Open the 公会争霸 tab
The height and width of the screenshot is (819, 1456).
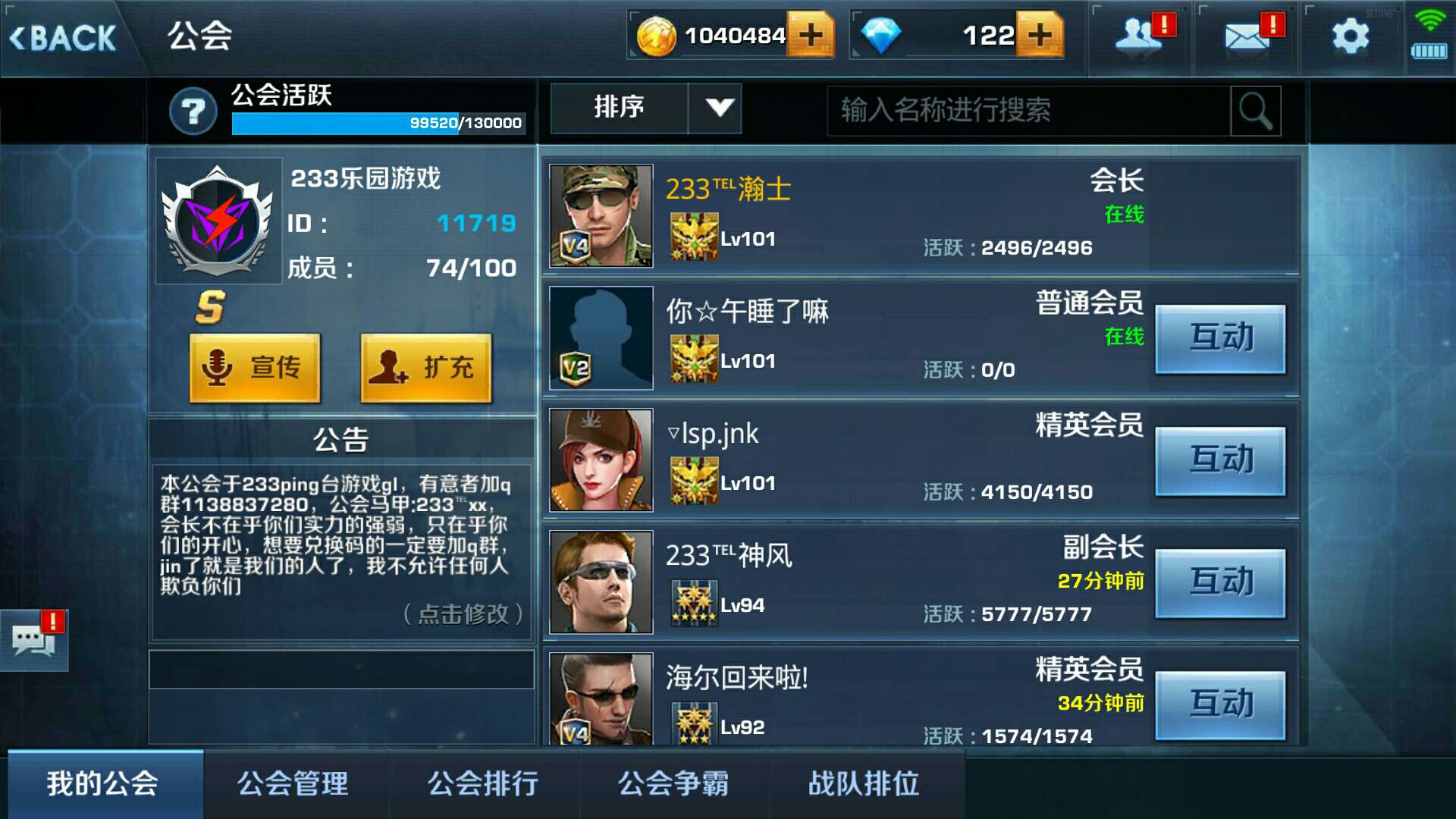click(x=673, y=784)
